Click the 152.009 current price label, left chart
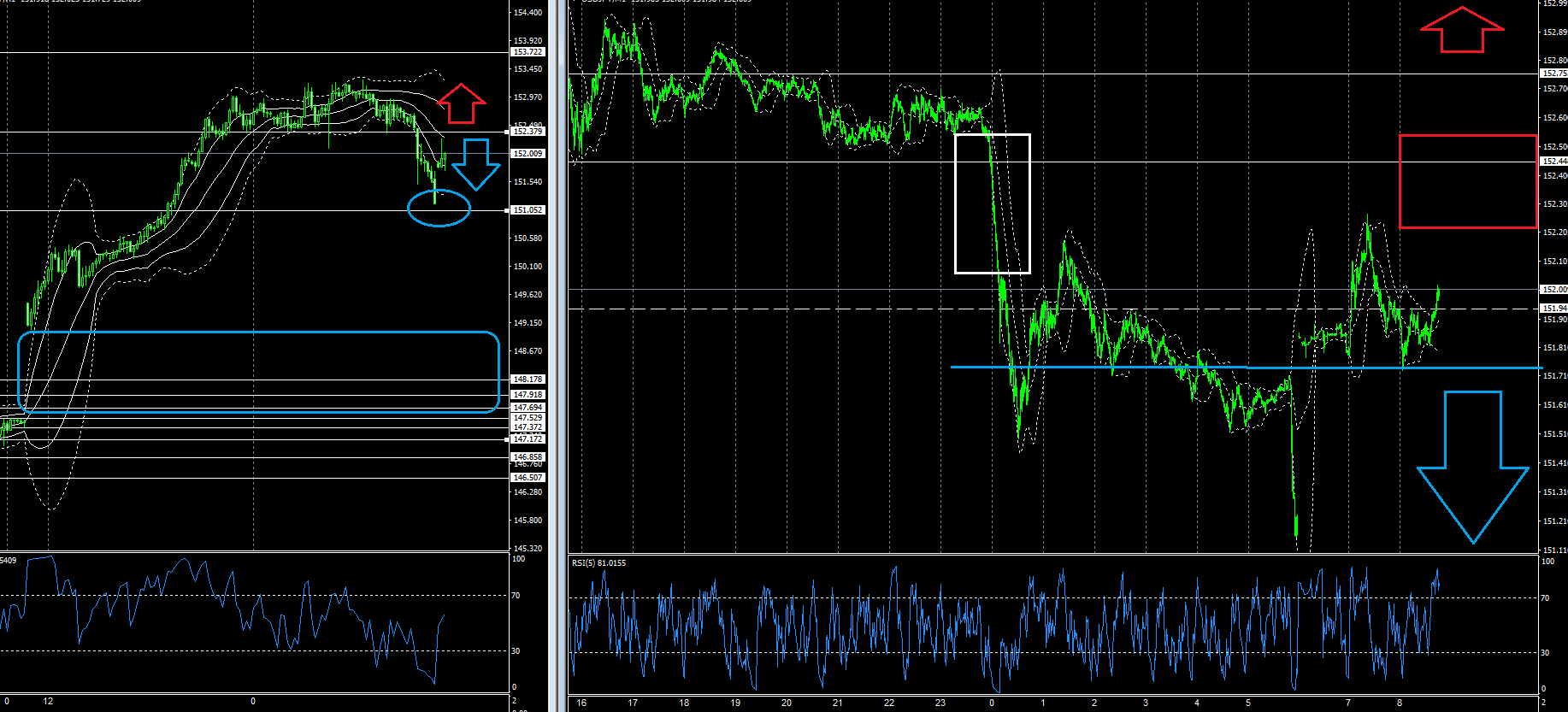Image resolution: width=1568 pixels, height=712 pixels. 528,154
